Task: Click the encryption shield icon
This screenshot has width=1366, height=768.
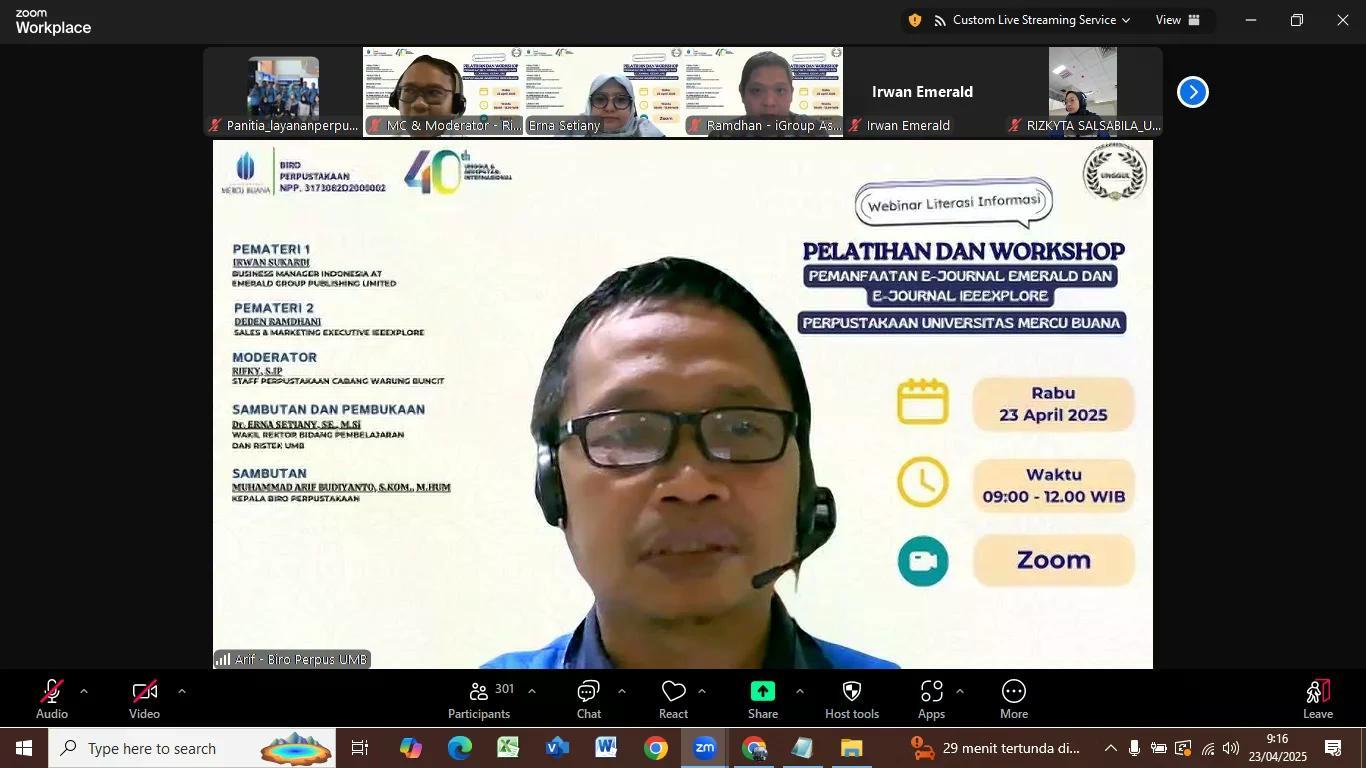Action: click(915, 20)
